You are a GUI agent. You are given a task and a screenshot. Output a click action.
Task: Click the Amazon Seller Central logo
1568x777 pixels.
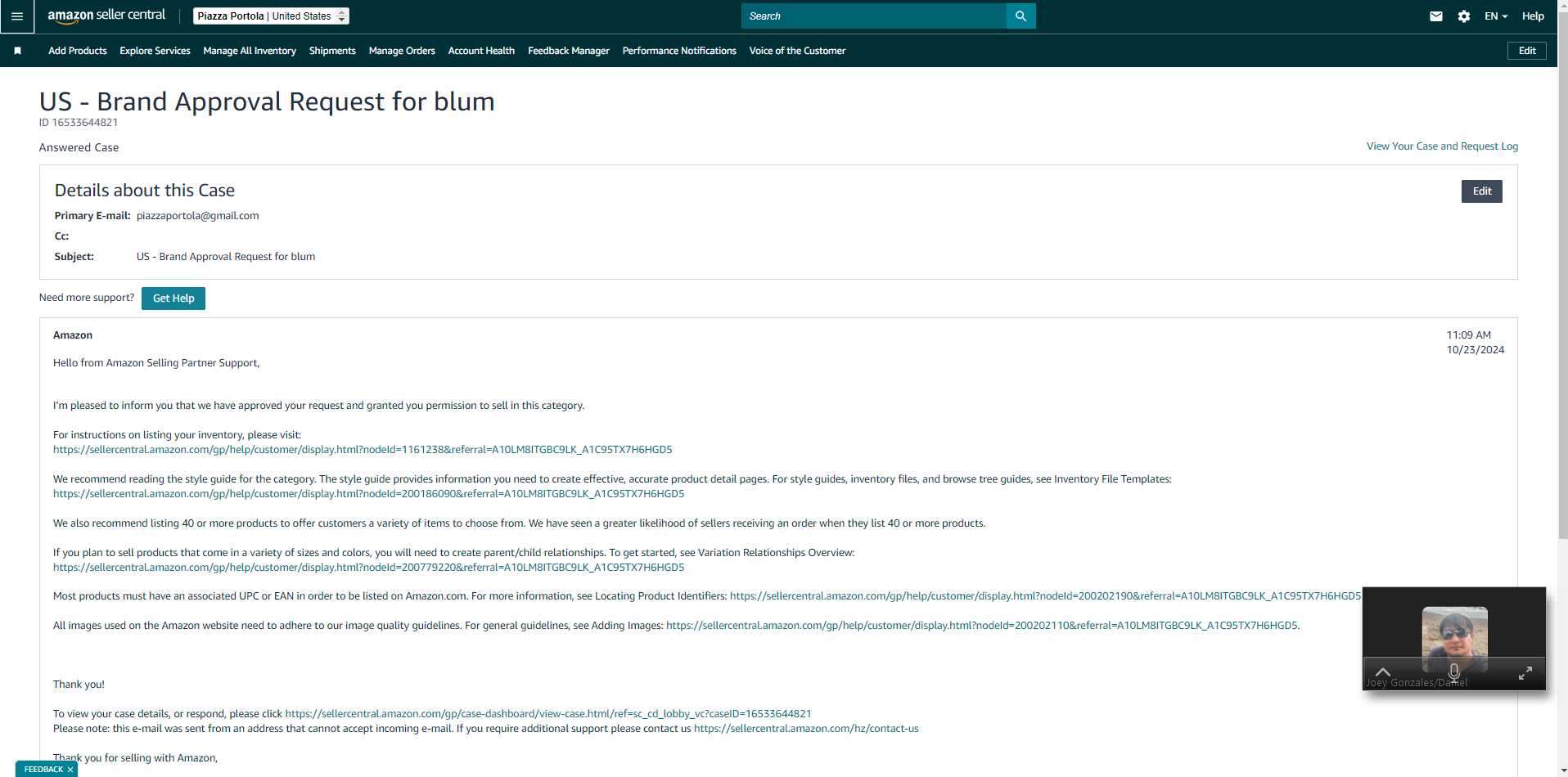pyautogui.click(x=106, y=16)
